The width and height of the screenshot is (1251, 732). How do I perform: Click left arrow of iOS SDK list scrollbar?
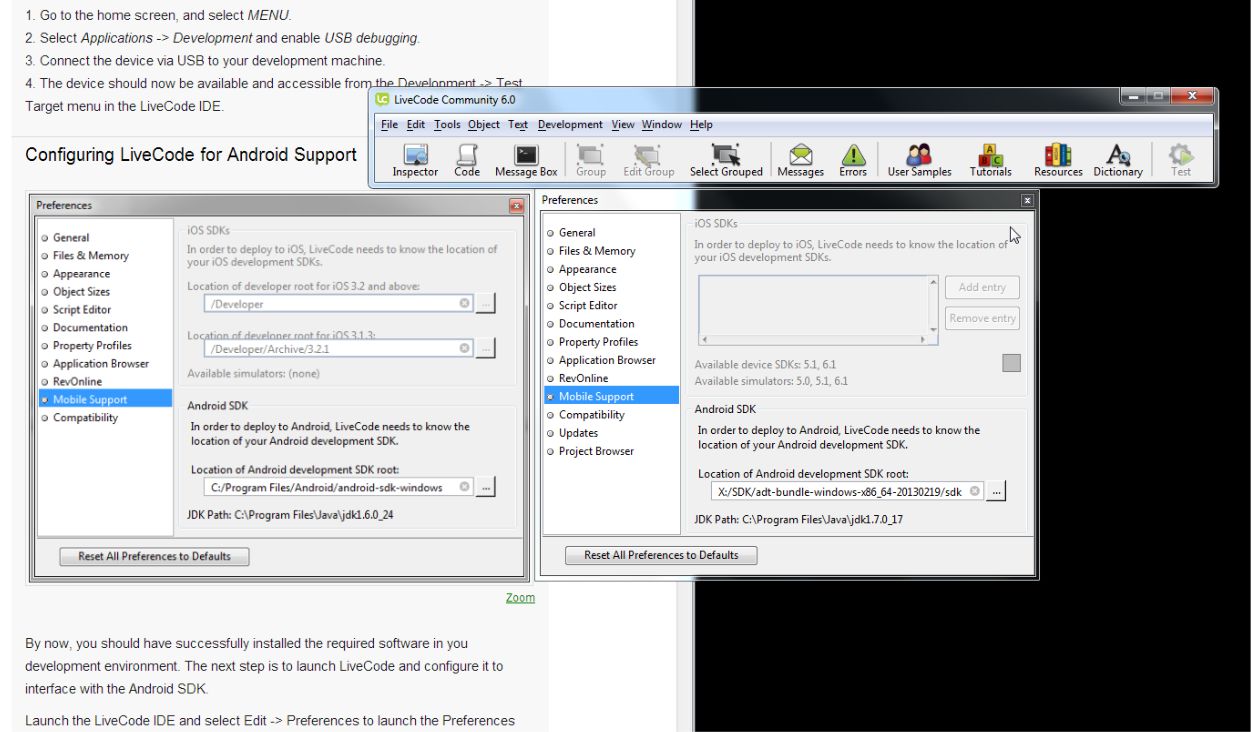(704, 340)
